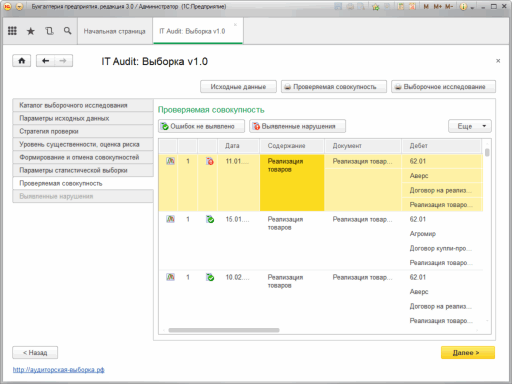
Task: Open the Еще dropdown menu
Action: (x=470, y=126)
